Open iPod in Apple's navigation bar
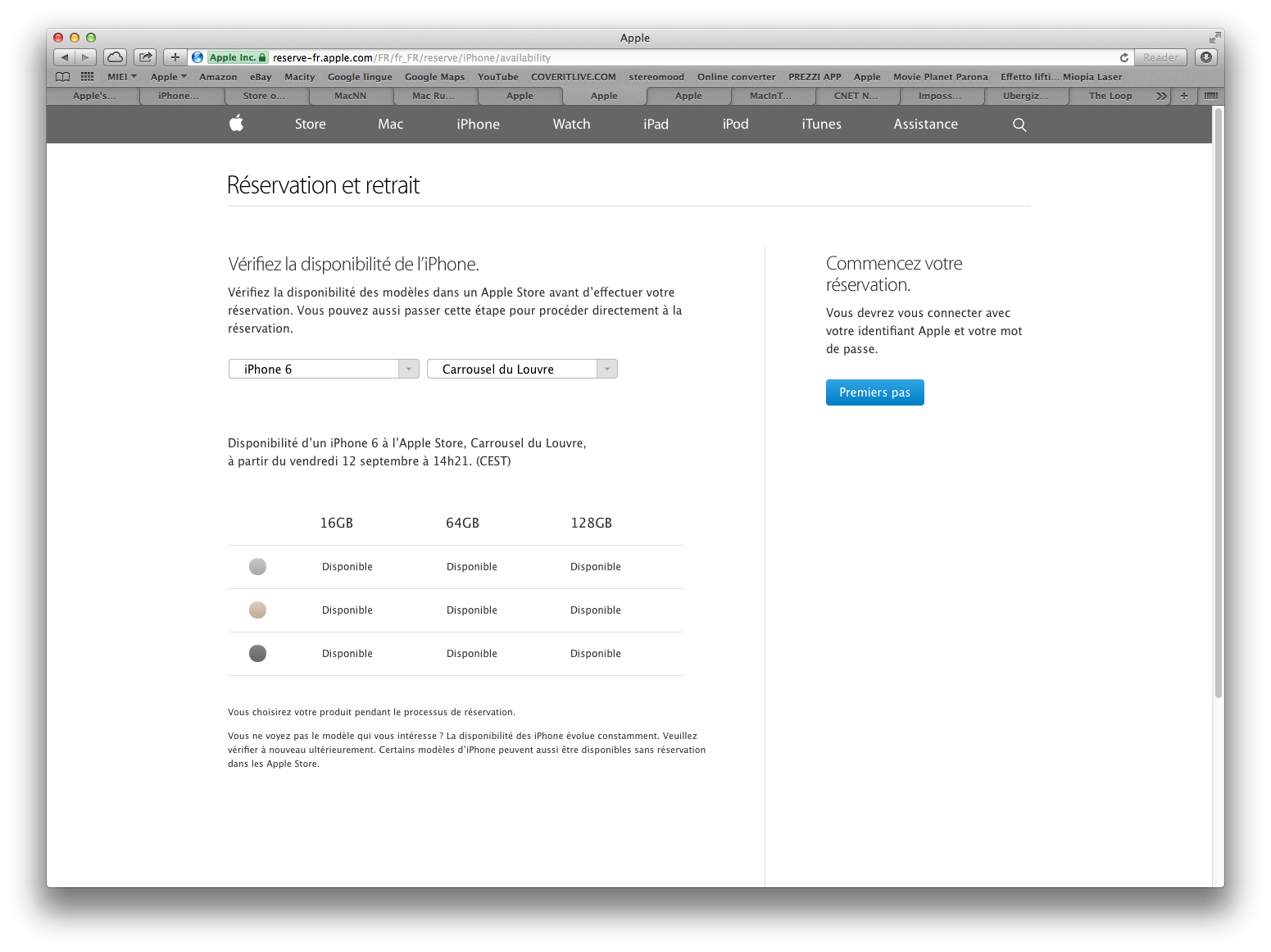Screen dimensions: 1271x952 [x=735, y=124]
